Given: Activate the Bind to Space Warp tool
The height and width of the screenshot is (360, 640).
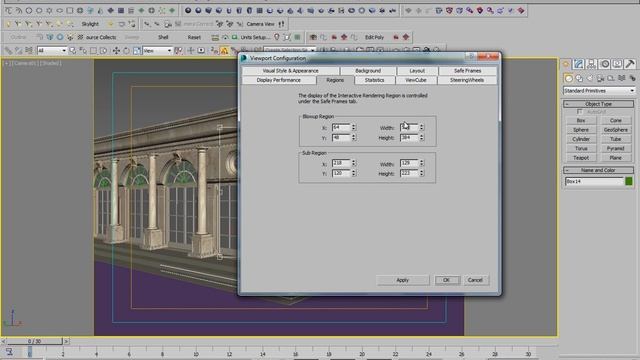Looking at the screenshot, I should click(x=29, y=51).
